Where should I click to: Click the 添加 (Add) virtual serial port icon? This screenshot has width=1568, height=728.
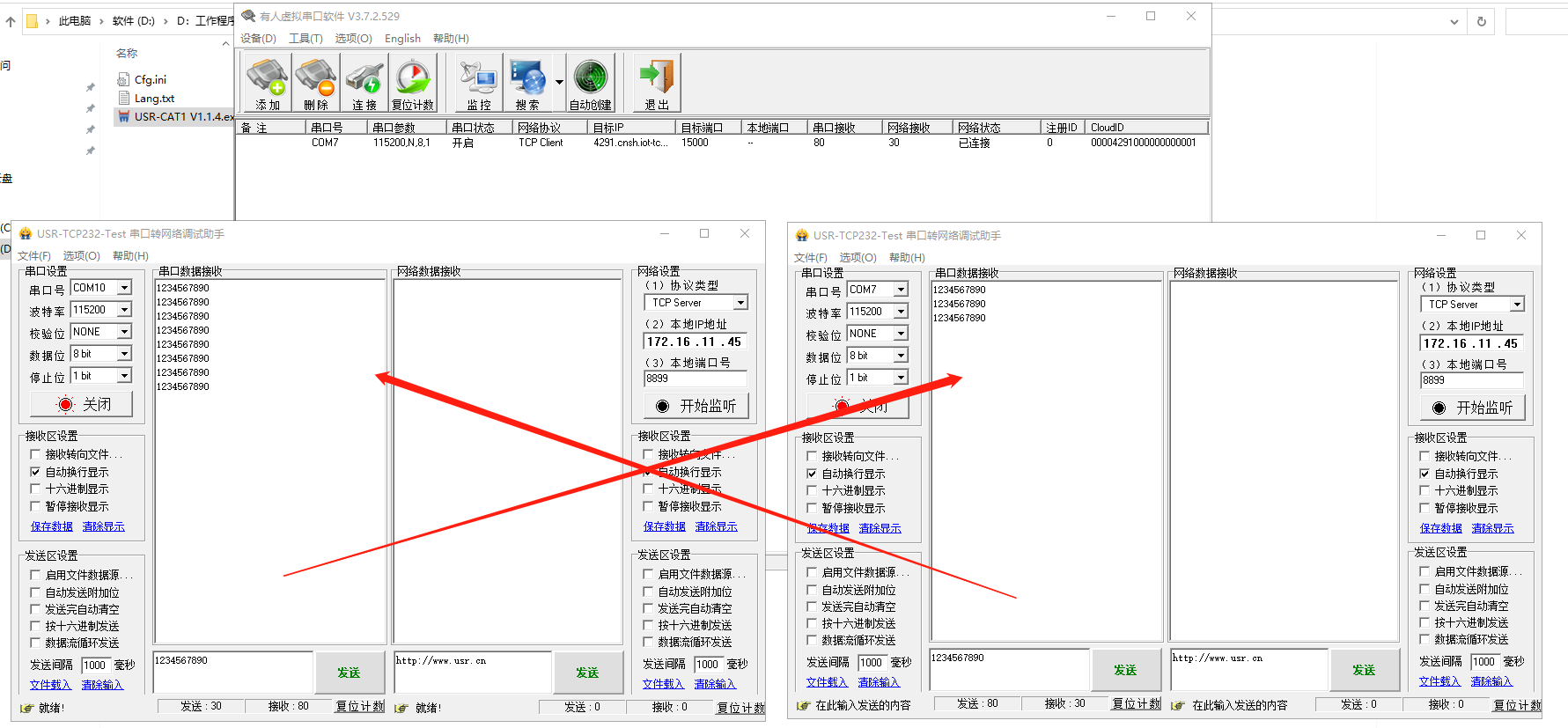click(x=267, y=83)
